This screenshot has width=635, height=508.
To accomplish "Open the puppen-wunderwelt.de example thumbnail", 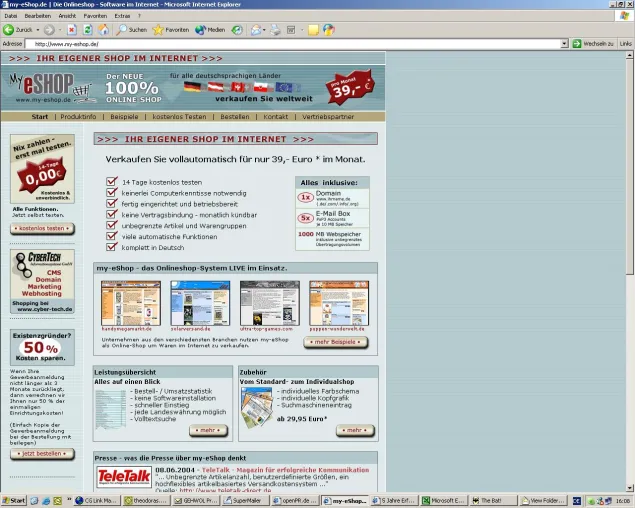I will (x=339, y=303).
